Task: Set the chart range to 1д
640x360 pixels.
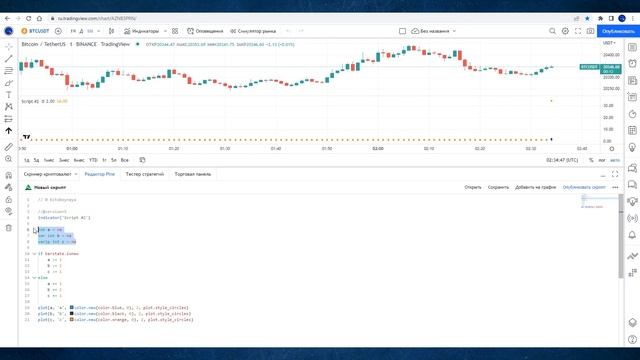Action: (27, 160)
